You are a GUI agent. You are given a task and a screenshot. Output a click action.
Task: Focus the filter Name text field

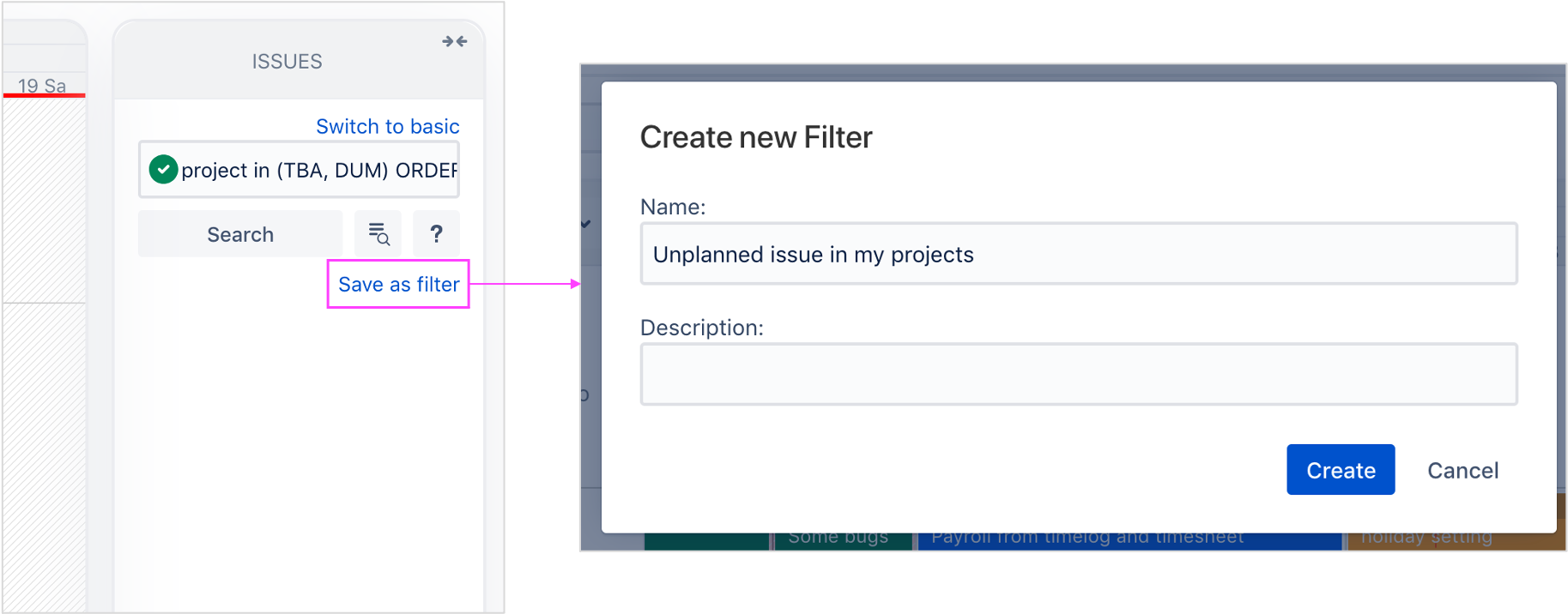[x=1078, y=255]
